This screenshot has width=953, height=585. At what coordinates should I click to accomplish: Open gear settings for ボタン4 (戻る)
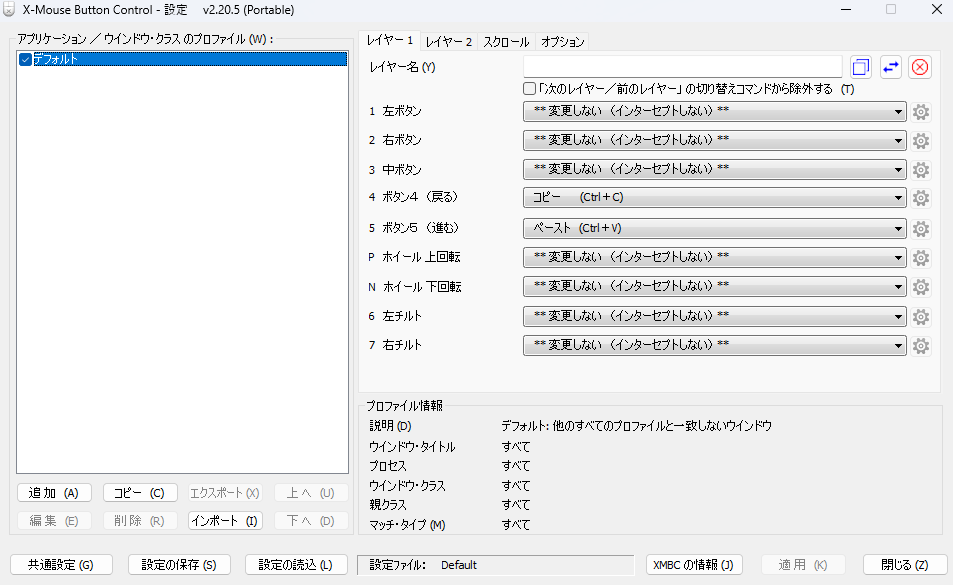tap(921, 198)
